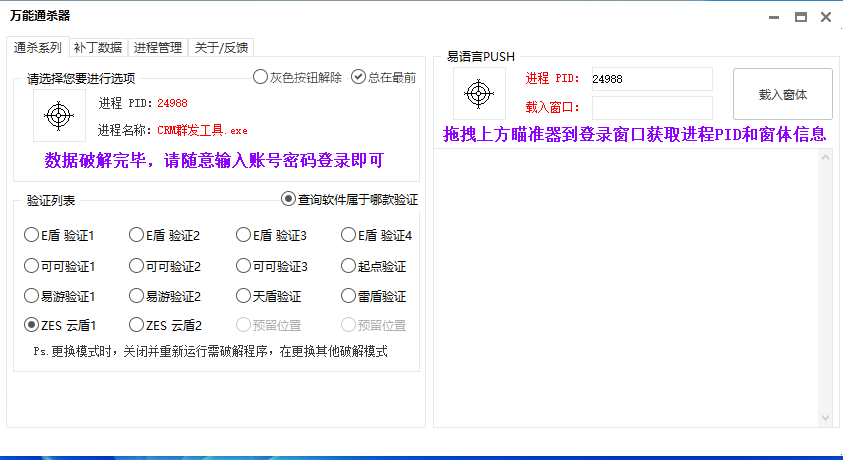Choose the E盾 验证1 radio option
The height and width of the screenshot is (460, 843).
pyautogui.click(x=32, y=236)
